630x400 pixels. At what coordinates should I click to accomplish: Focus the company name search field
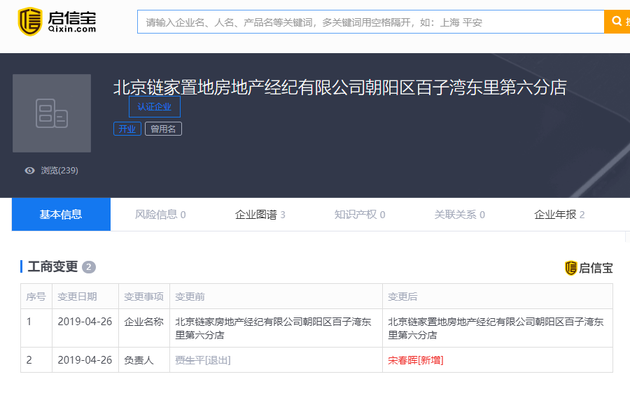tap(370, 22)
